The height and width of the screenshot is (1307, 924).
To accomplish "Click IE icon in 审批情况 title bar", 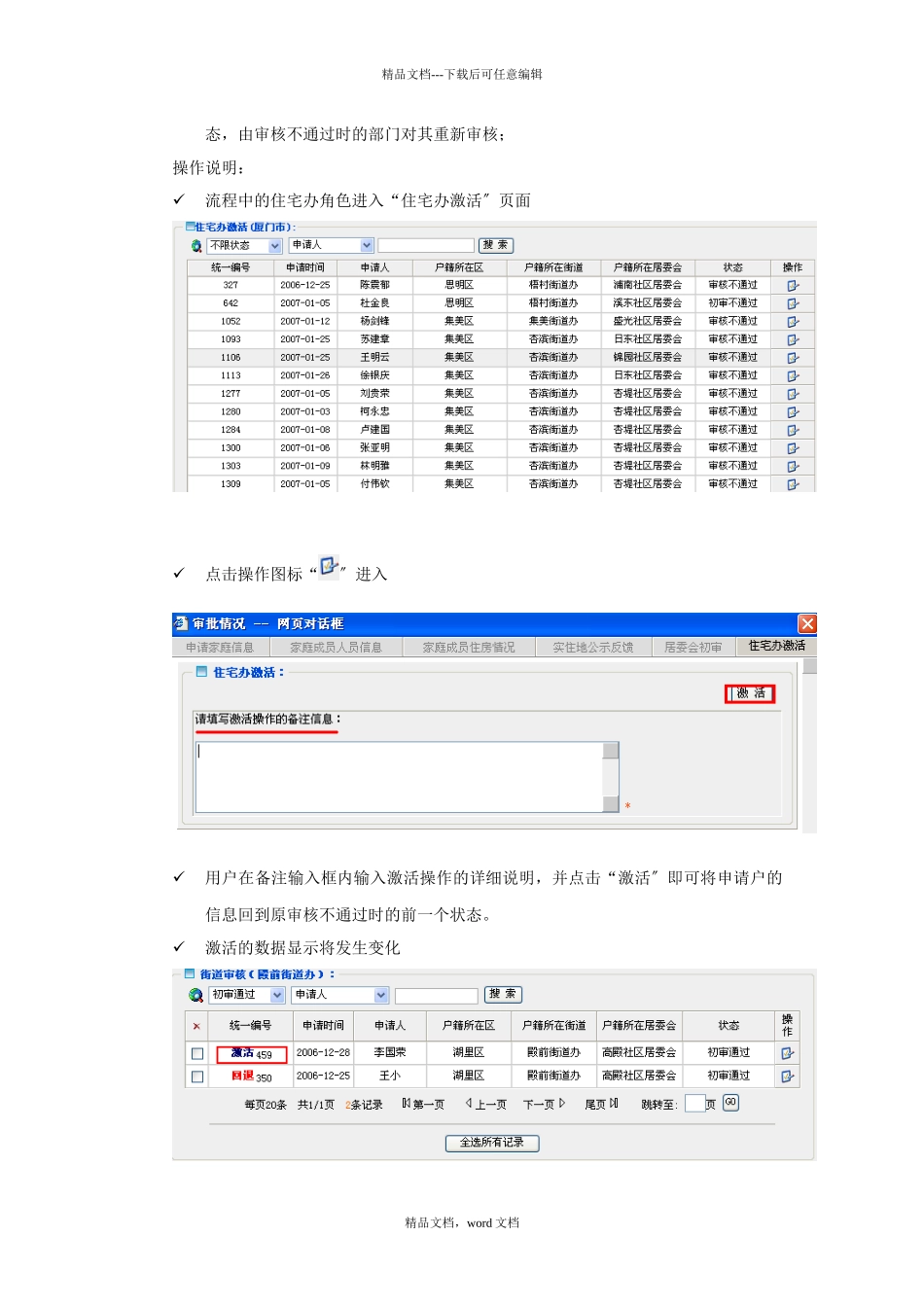I will coord(181,623).
